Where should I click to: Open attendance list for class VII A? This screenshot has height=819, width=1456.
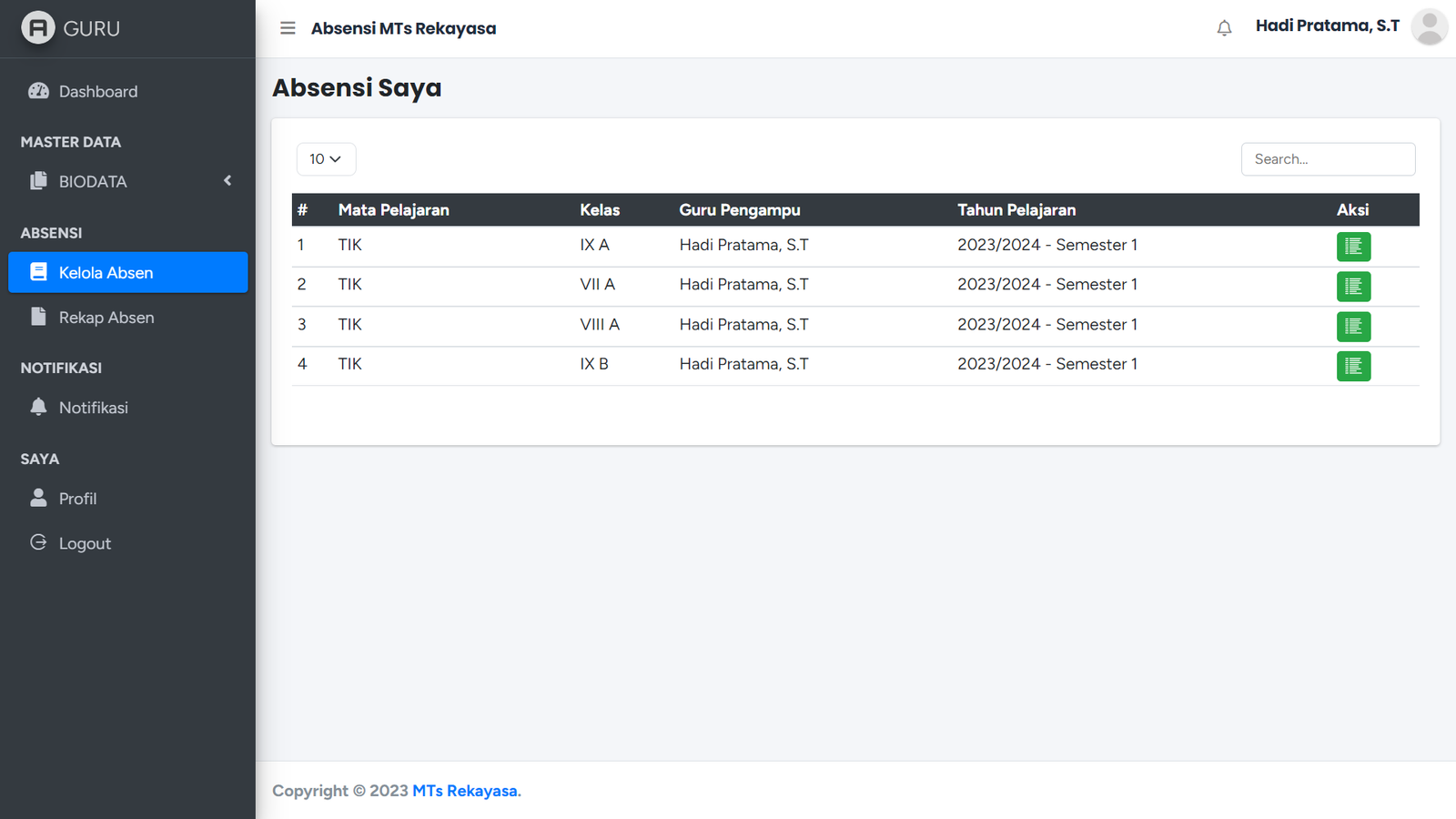pos(1353,287)
